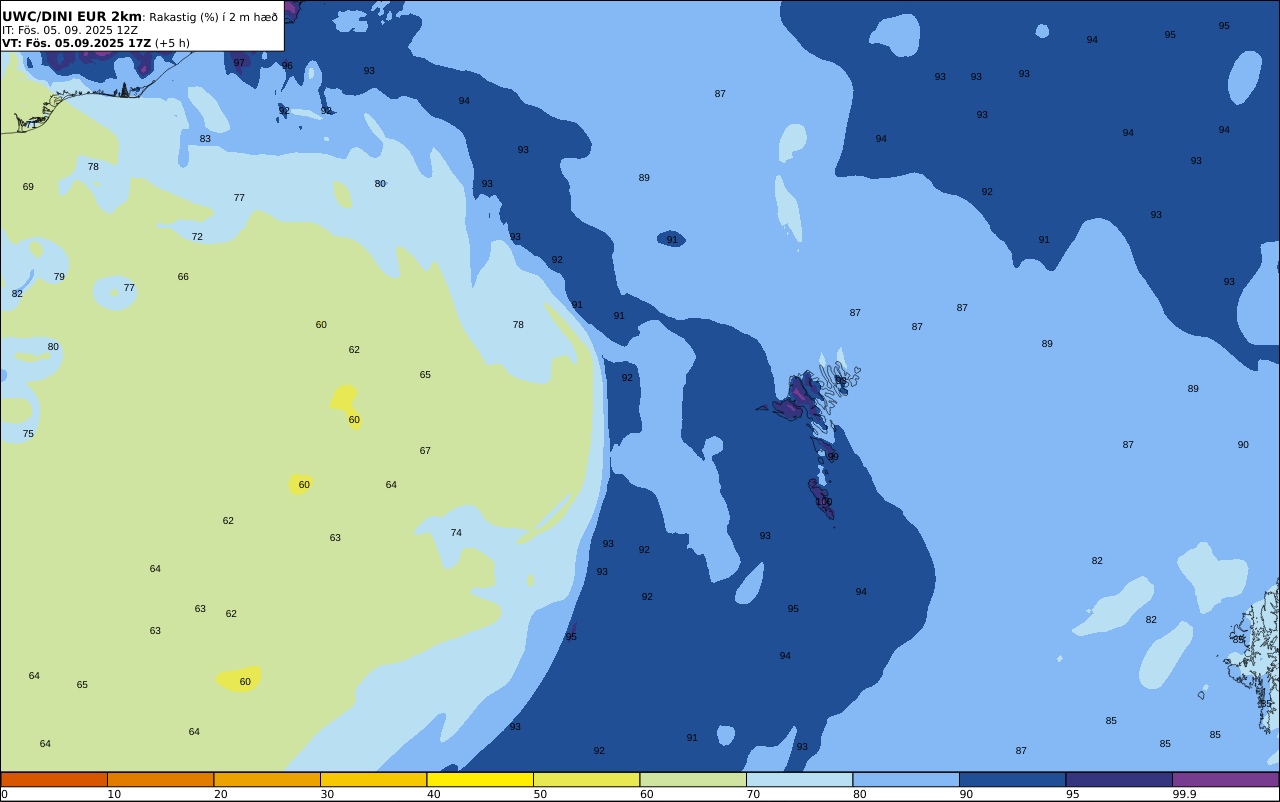Click the '70' legend scale label
Viewport: 1280px width, 802px height.
[753, 794]
